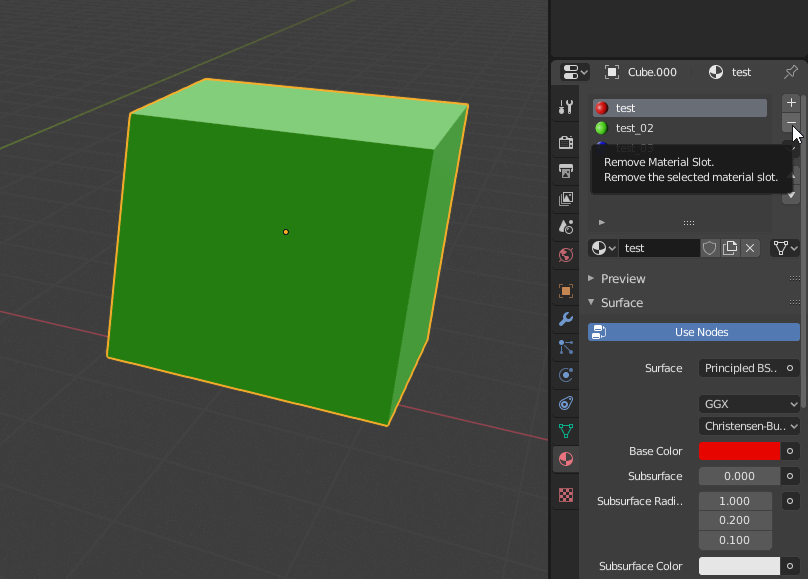Click the Base Color red swatch
808x579 pixels.
739,451
